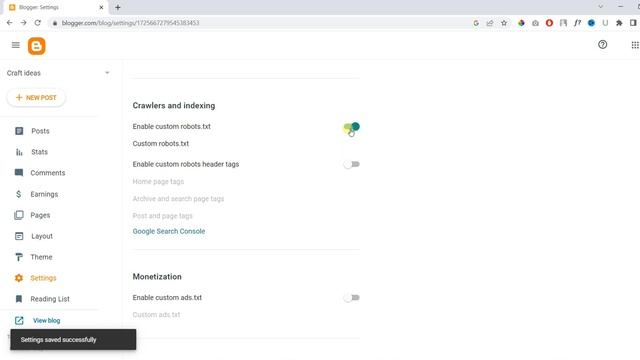
Task: Click the Theme paint roller icon
Action: coord(19,257)
